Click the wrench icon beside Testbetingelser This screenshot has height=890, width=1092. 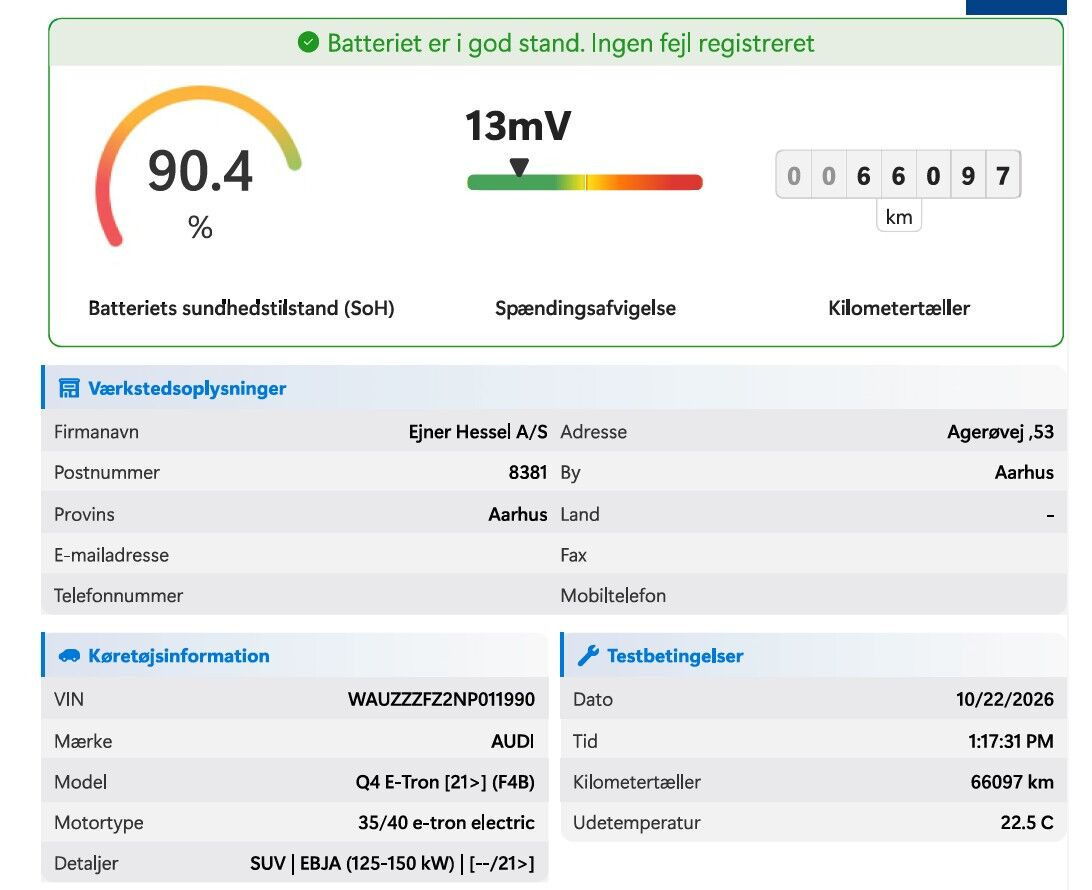pos(588,655)
